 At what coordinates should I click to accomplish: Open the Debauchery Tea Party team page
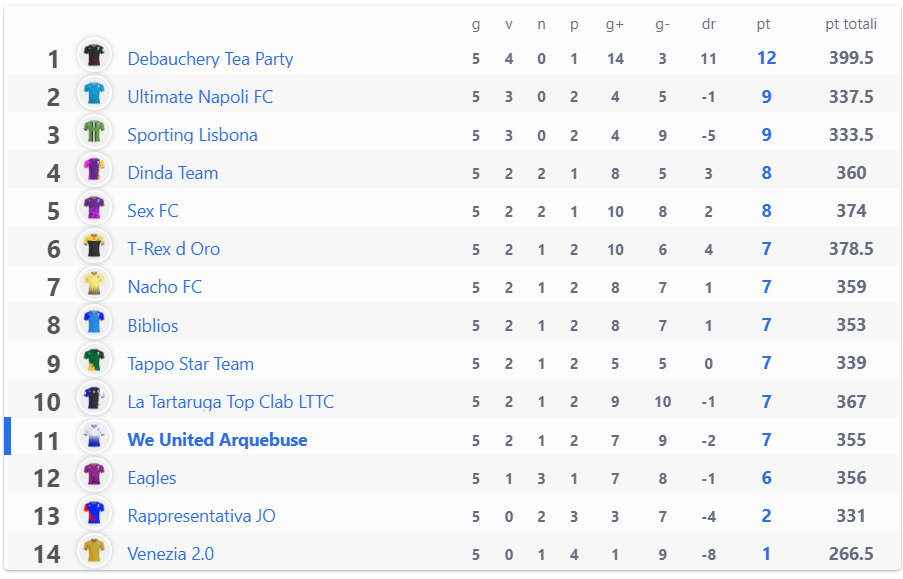point(210,59)
